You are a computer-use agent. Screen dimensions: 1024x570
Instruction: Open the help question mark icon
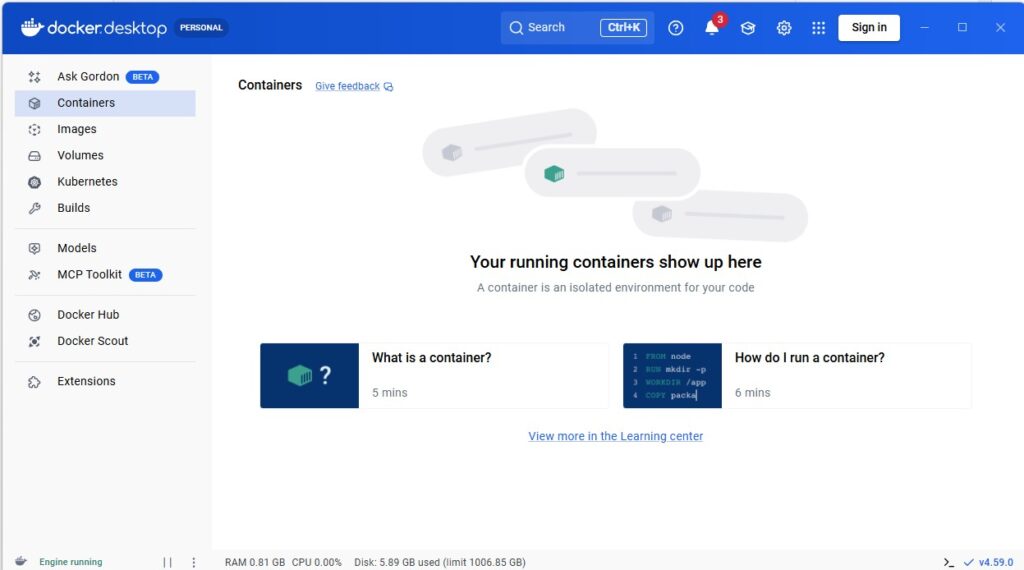[x=676, y=28]
